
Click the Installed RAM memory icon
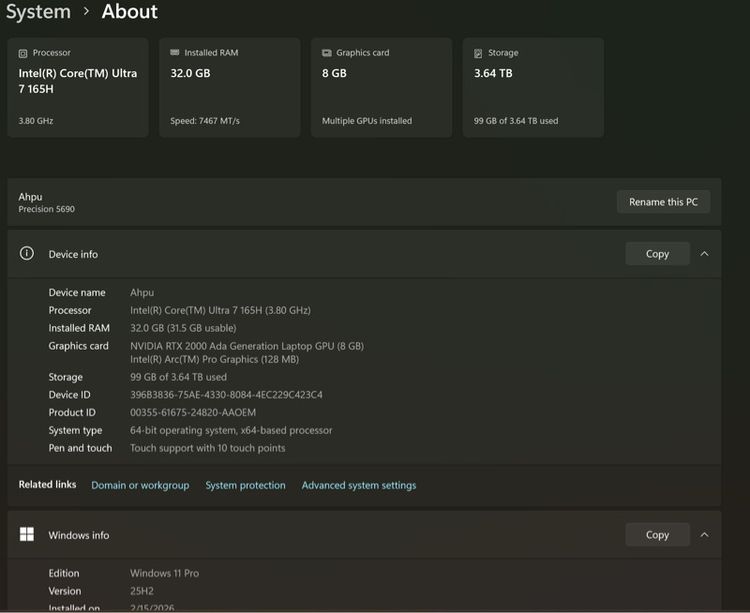point(175,52)
